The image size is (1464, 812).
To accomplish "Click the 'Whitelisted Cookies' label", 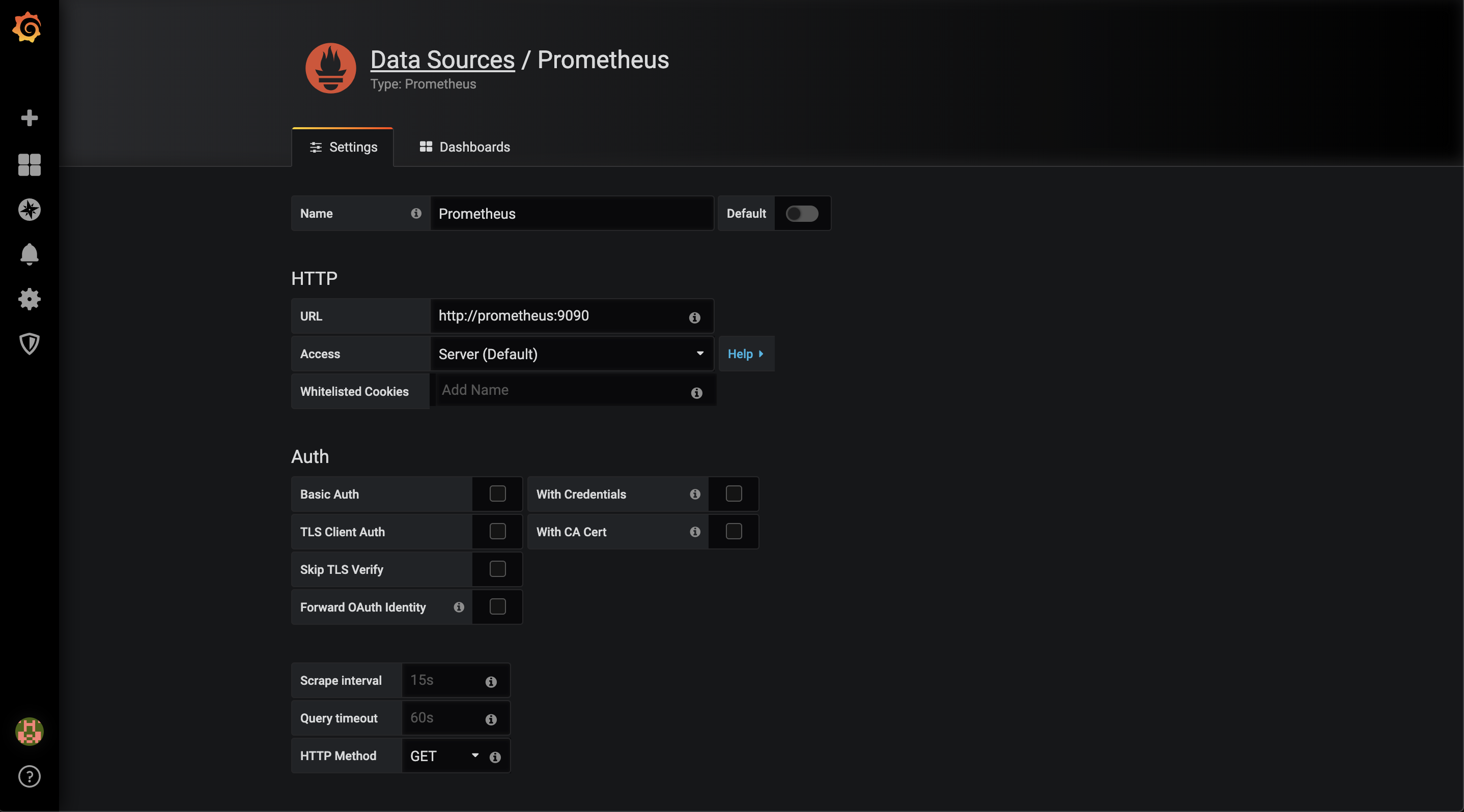I will (x=354, y=392).
